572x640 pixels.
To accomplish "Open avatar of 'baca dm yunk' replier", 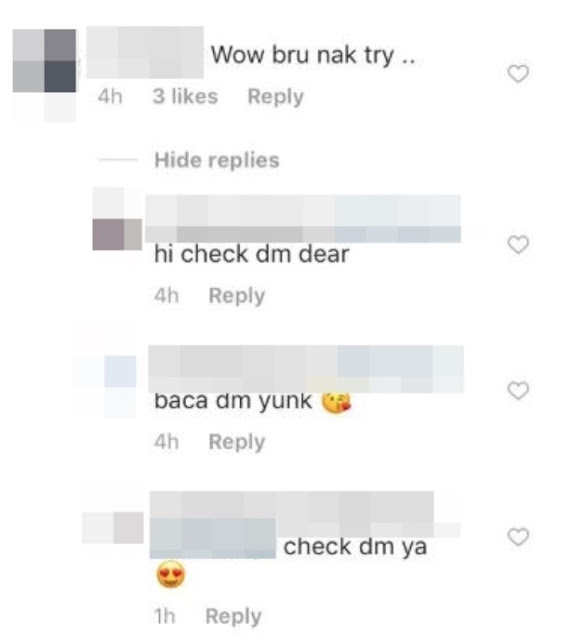I will coord(120,371).
